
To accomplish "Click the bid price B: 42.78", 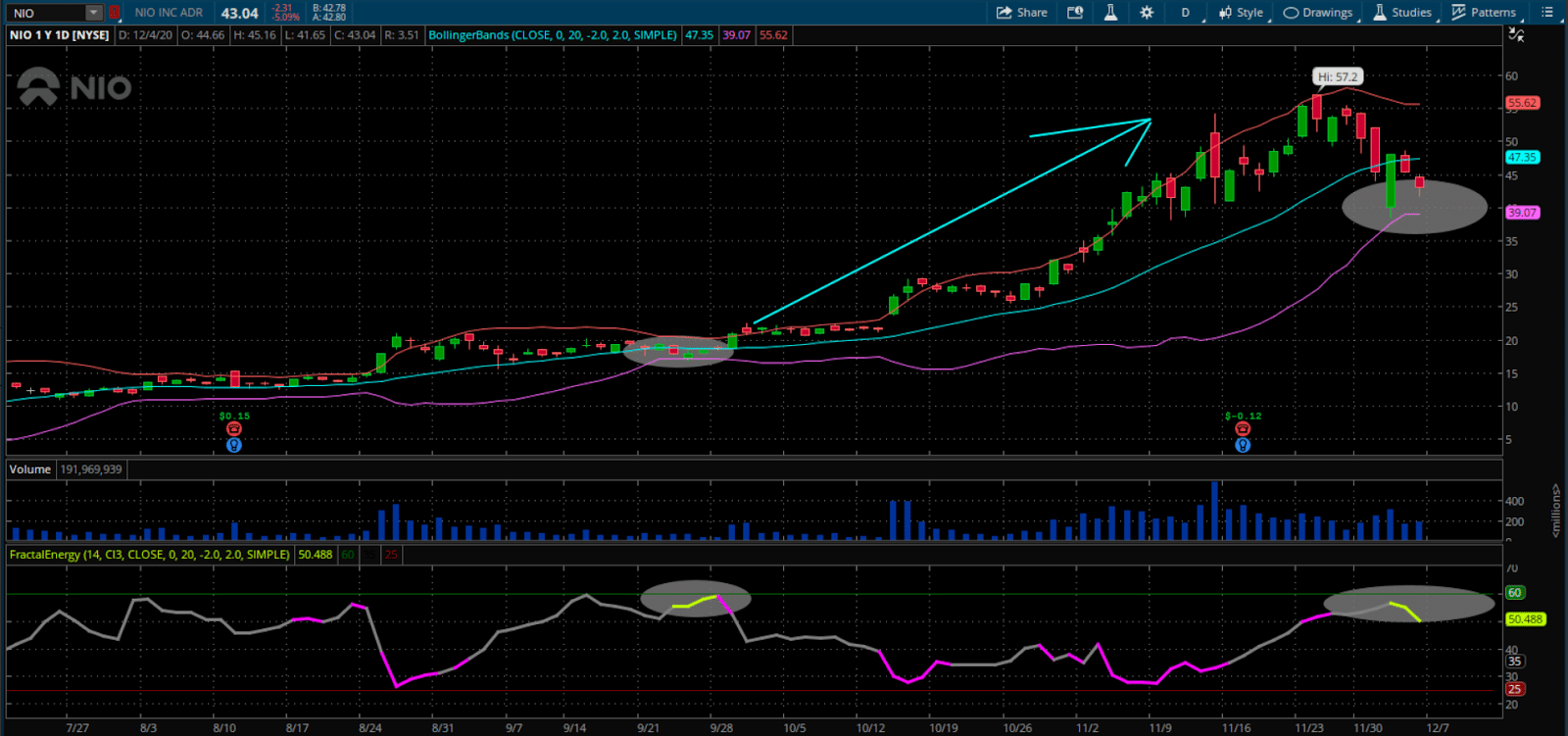I will [329, 8].
